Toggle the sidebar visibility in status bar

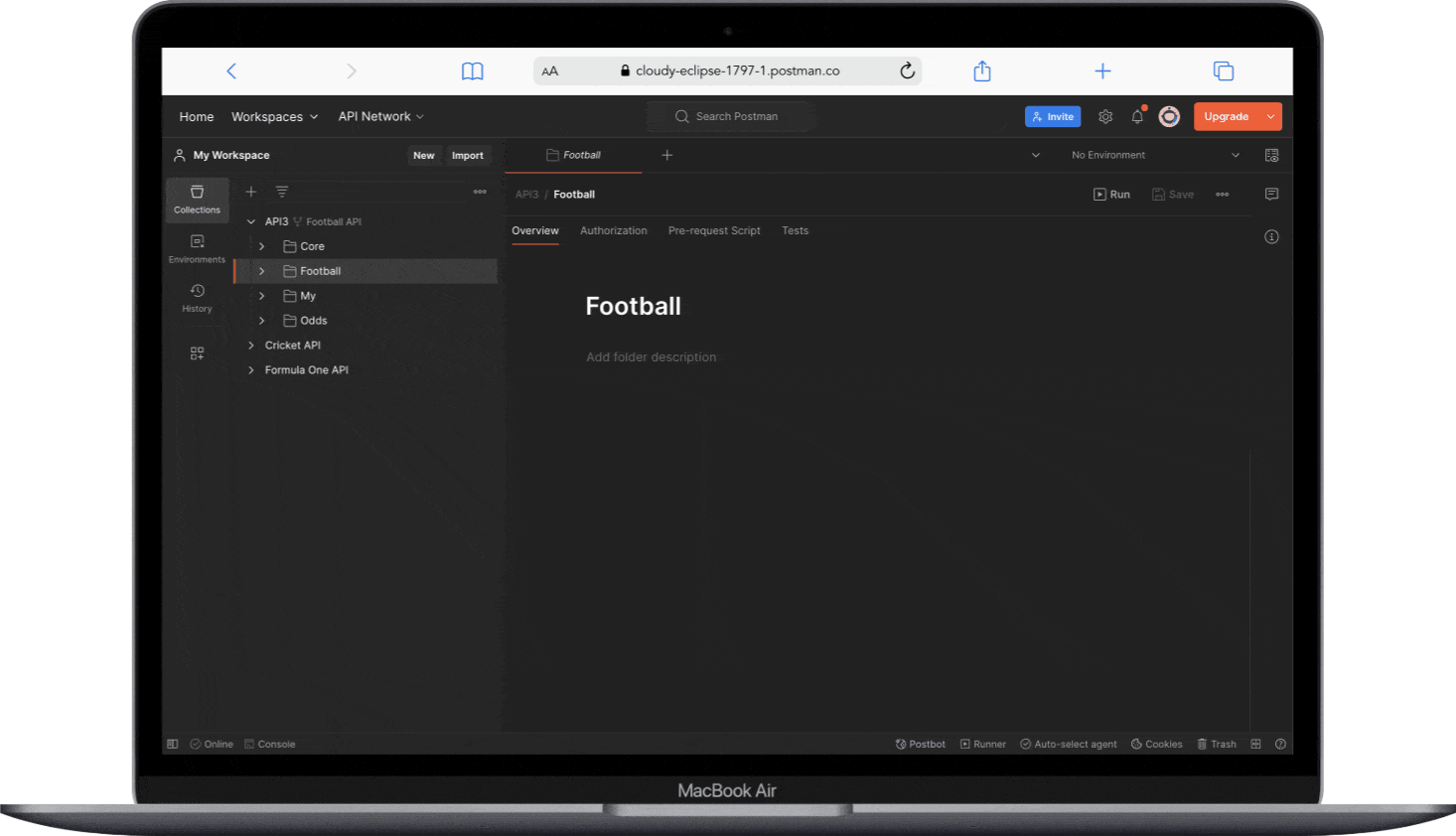point(173,744)
